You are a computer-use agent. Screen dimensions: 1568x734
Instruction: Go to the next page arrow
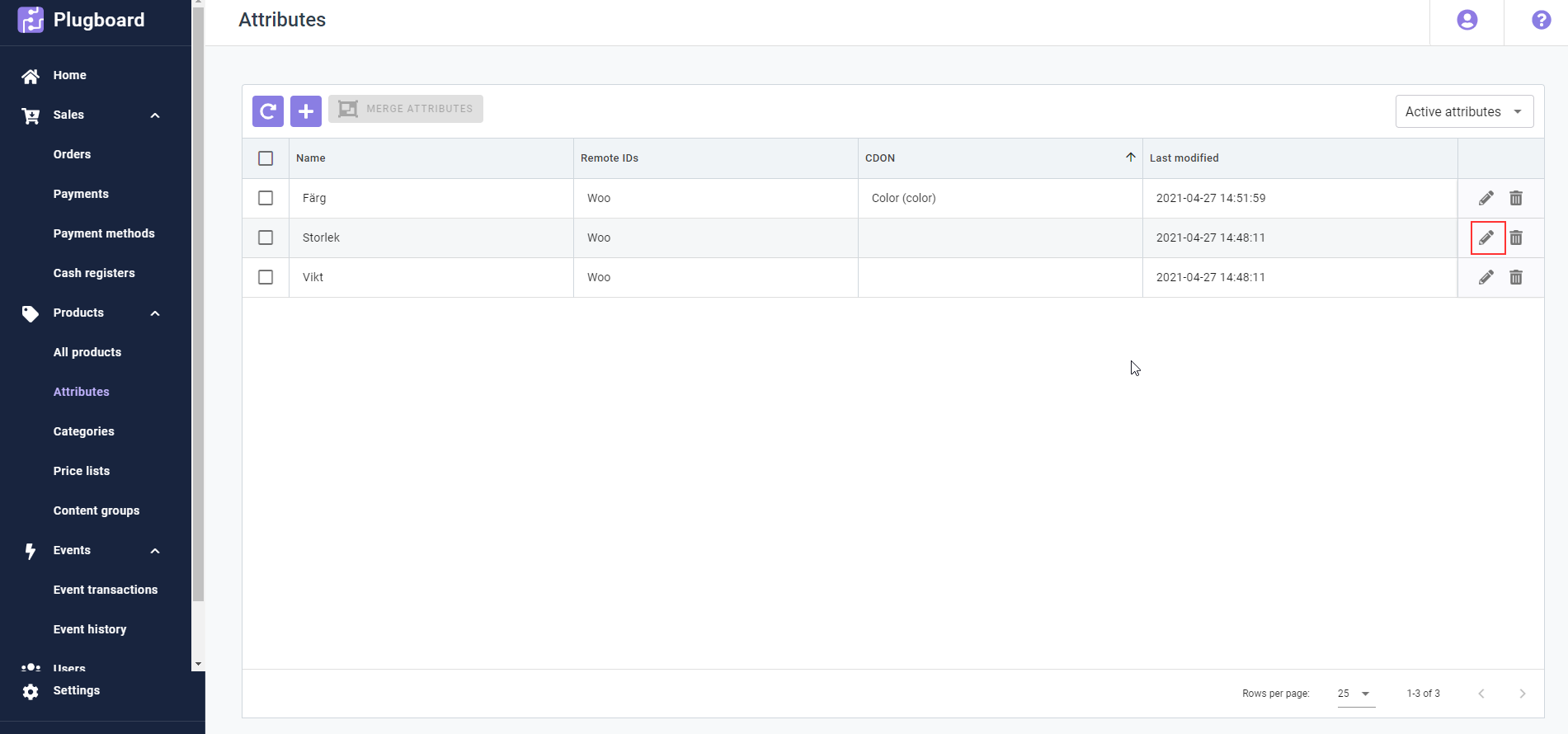coord(1523,694)
